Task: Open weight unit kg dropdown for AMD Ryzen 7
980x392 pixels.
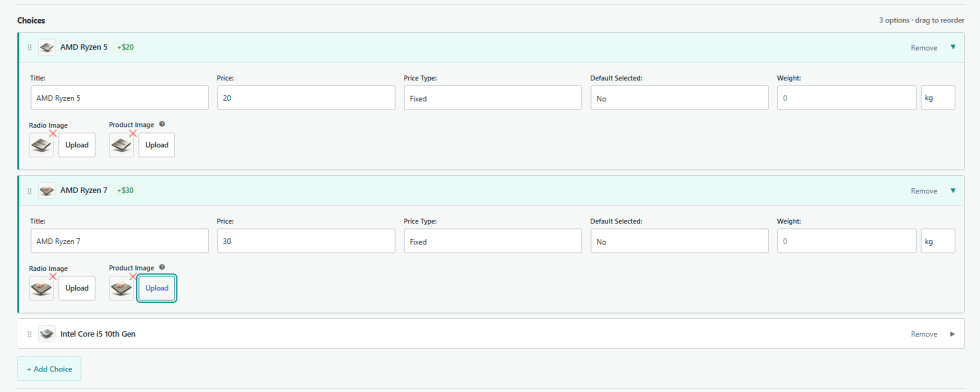Action: pyautogui.click(x=938, y=241)
